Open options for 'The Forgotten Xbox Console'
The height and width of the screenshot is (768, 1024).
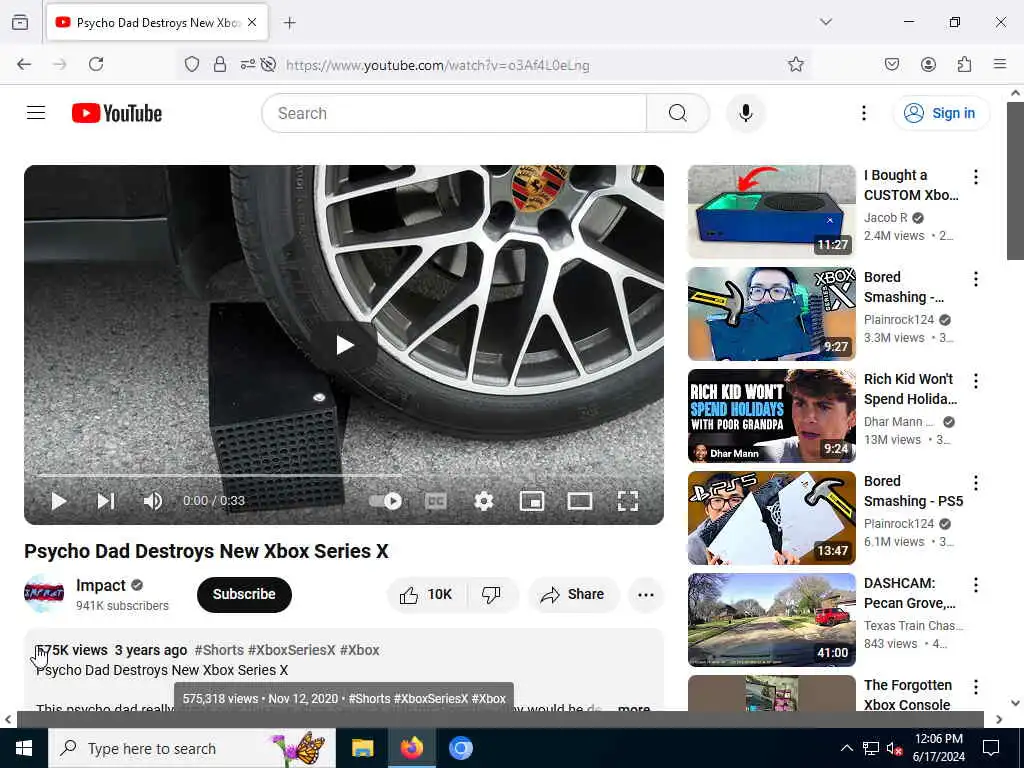pyautogui.click(x=976, y=686)
